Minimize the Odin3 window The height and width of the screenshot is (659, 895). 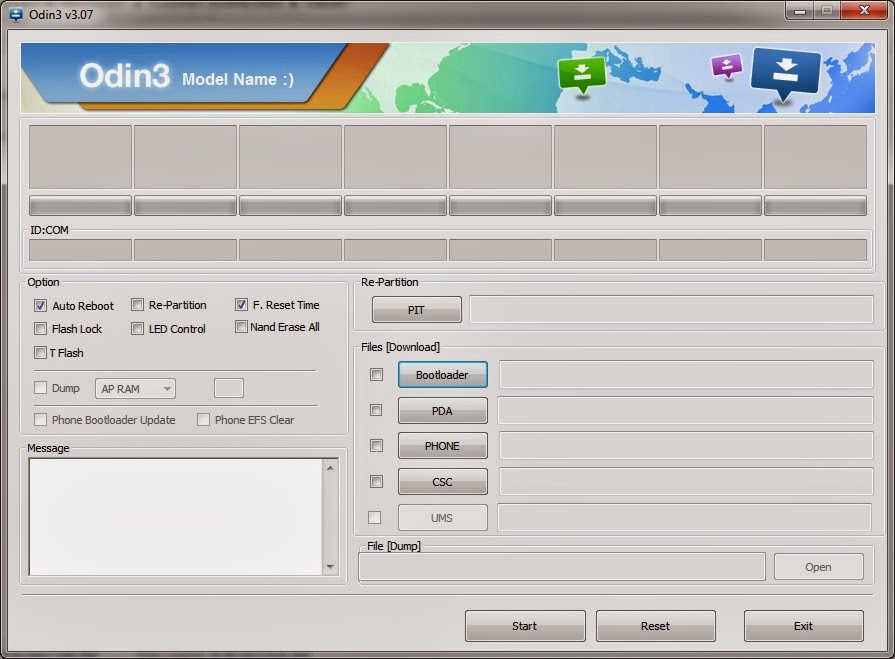coord(799,11)
